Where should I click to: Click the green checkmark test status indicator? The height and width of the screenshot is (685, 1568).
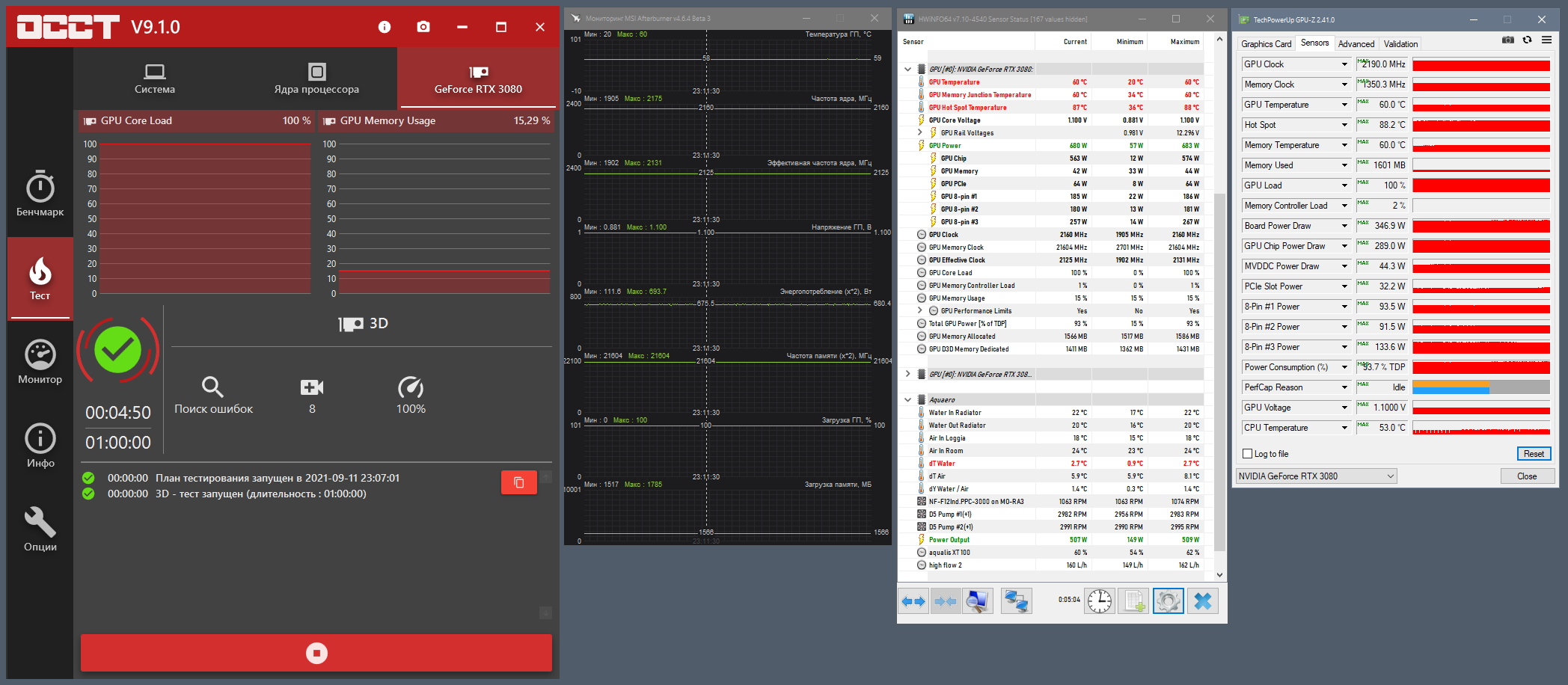[x=117, y=351]
